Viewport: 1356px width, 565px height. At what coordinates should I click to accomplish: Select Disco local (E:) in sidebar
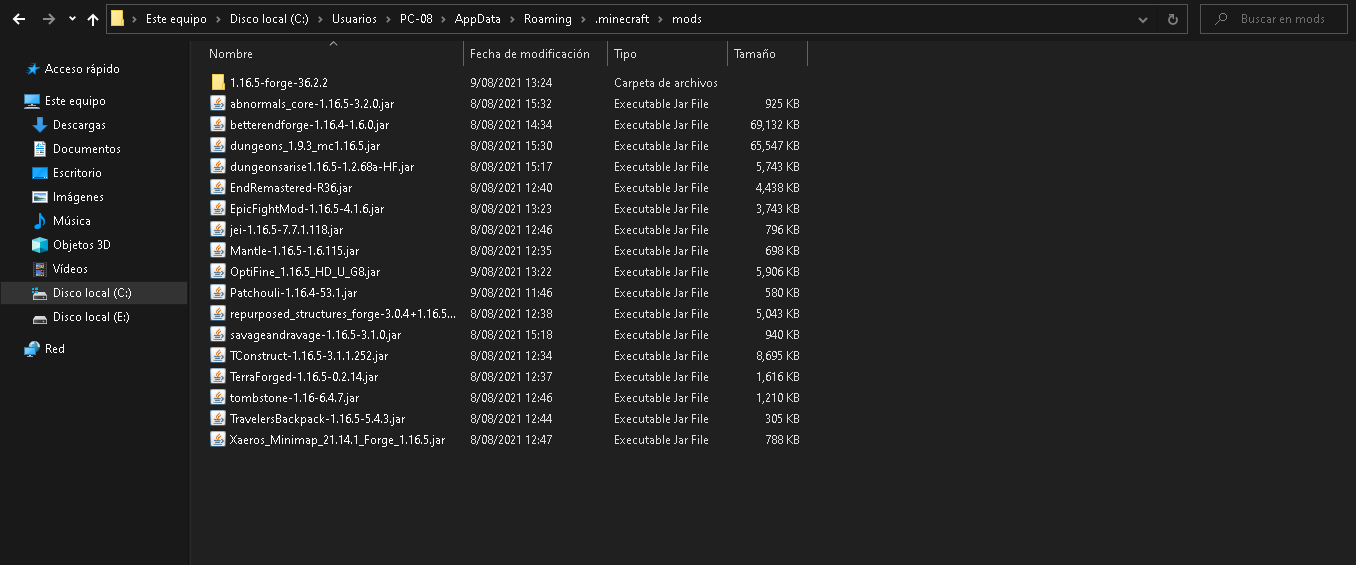point(91,317)
